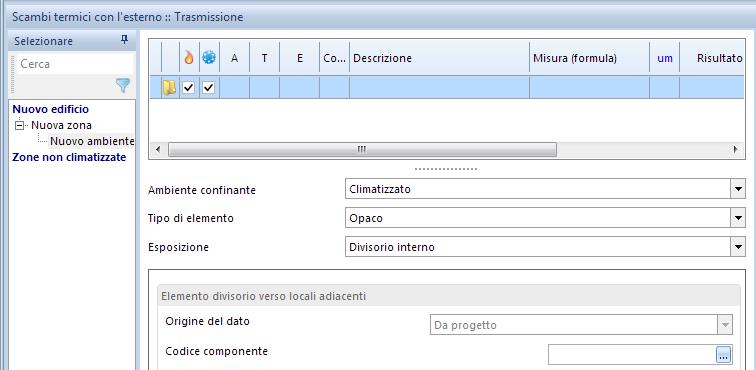Click the filter funnel icon

pos(123,86)
